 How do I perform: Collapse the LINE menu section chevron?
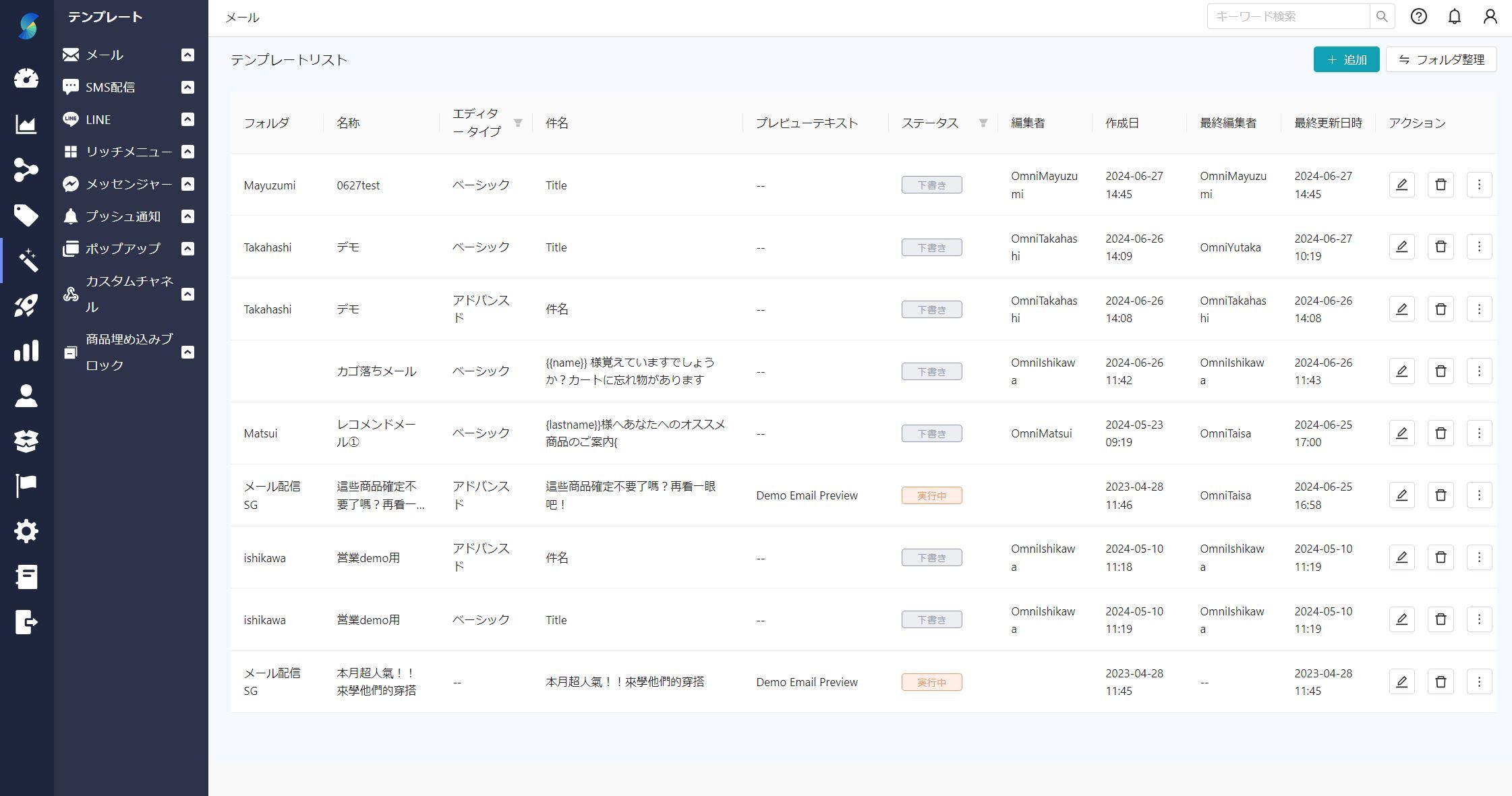[187, 119]
